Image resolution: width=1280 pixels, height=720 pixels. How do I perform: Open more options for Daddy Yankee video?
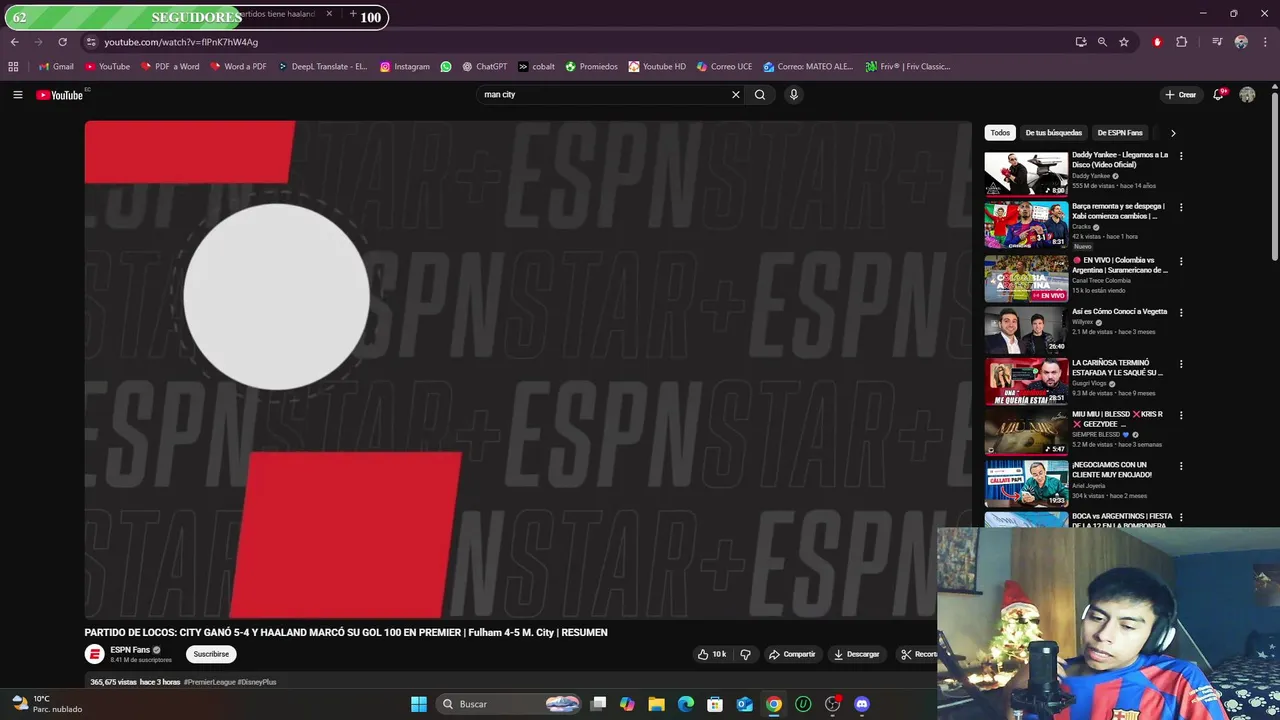coord(1181,156)
